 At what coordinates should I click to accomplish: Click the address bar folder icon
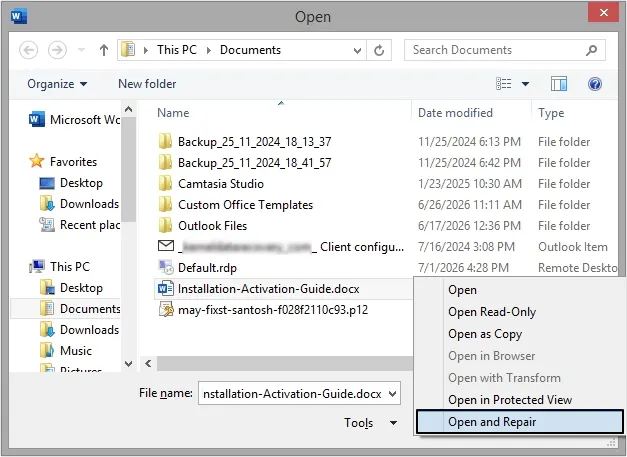[x=128, y=50]
